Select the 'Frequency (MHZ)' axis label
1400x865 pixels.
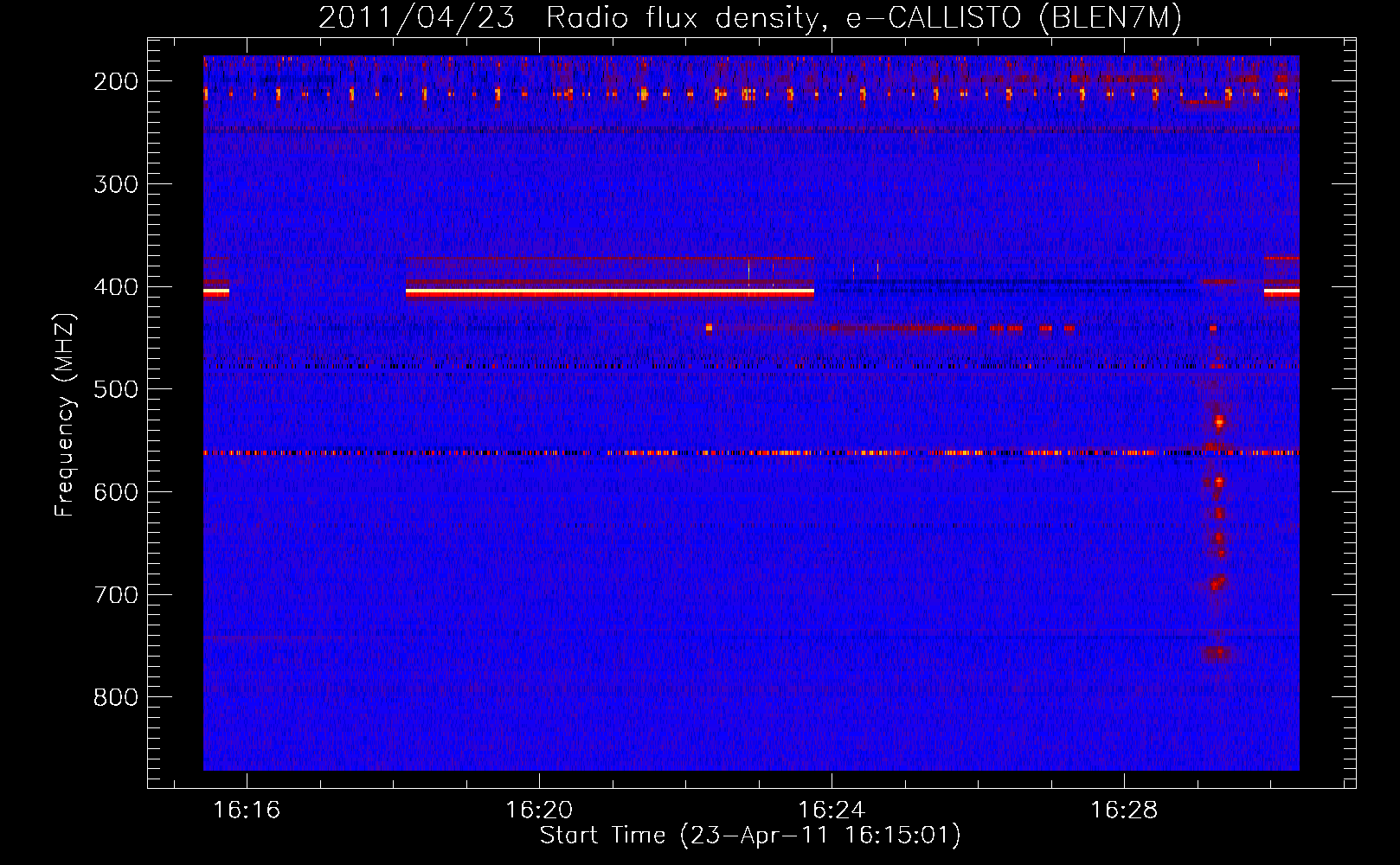(65, 414)
